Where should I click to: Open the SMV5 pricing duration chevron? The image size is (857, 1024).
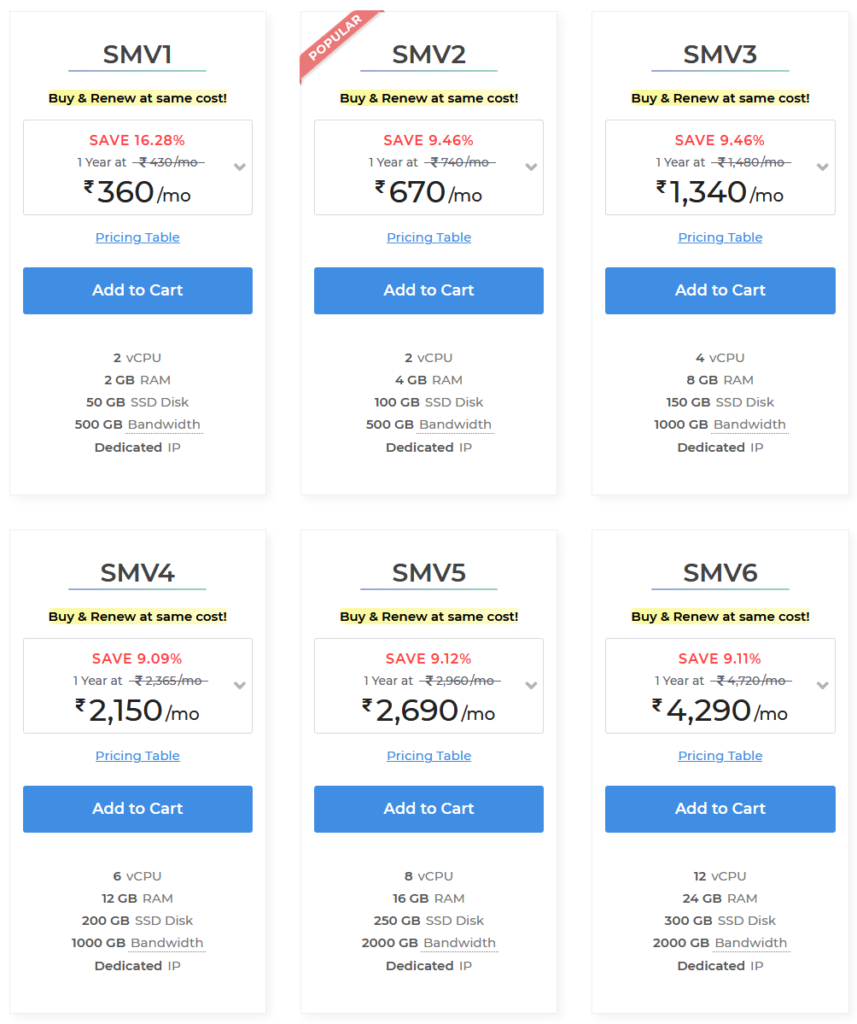(531, 686)
